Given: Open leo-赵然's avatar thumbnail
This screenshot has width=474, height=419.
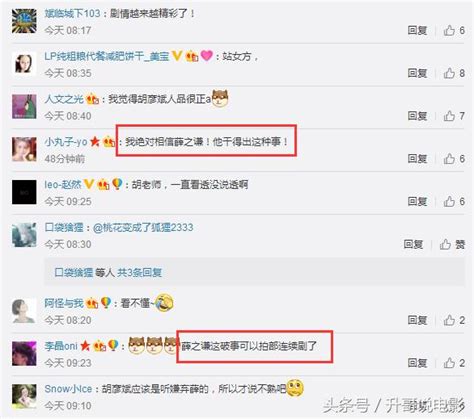Looking at the screenshot, I should click(x=24, y=192).
